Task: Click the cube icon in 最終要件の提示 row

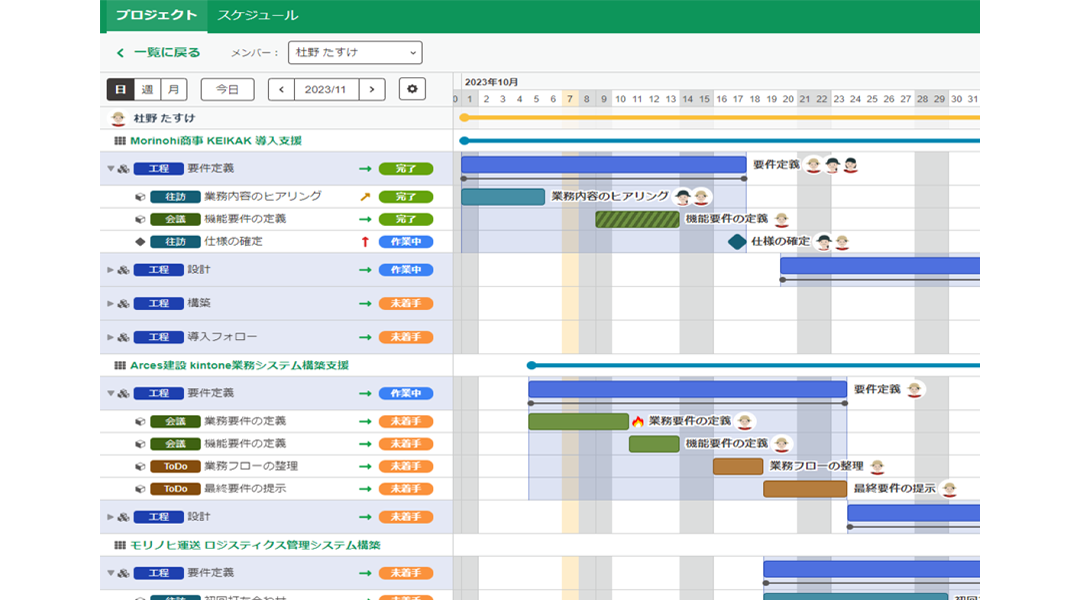Action: [x=140, y=489]
